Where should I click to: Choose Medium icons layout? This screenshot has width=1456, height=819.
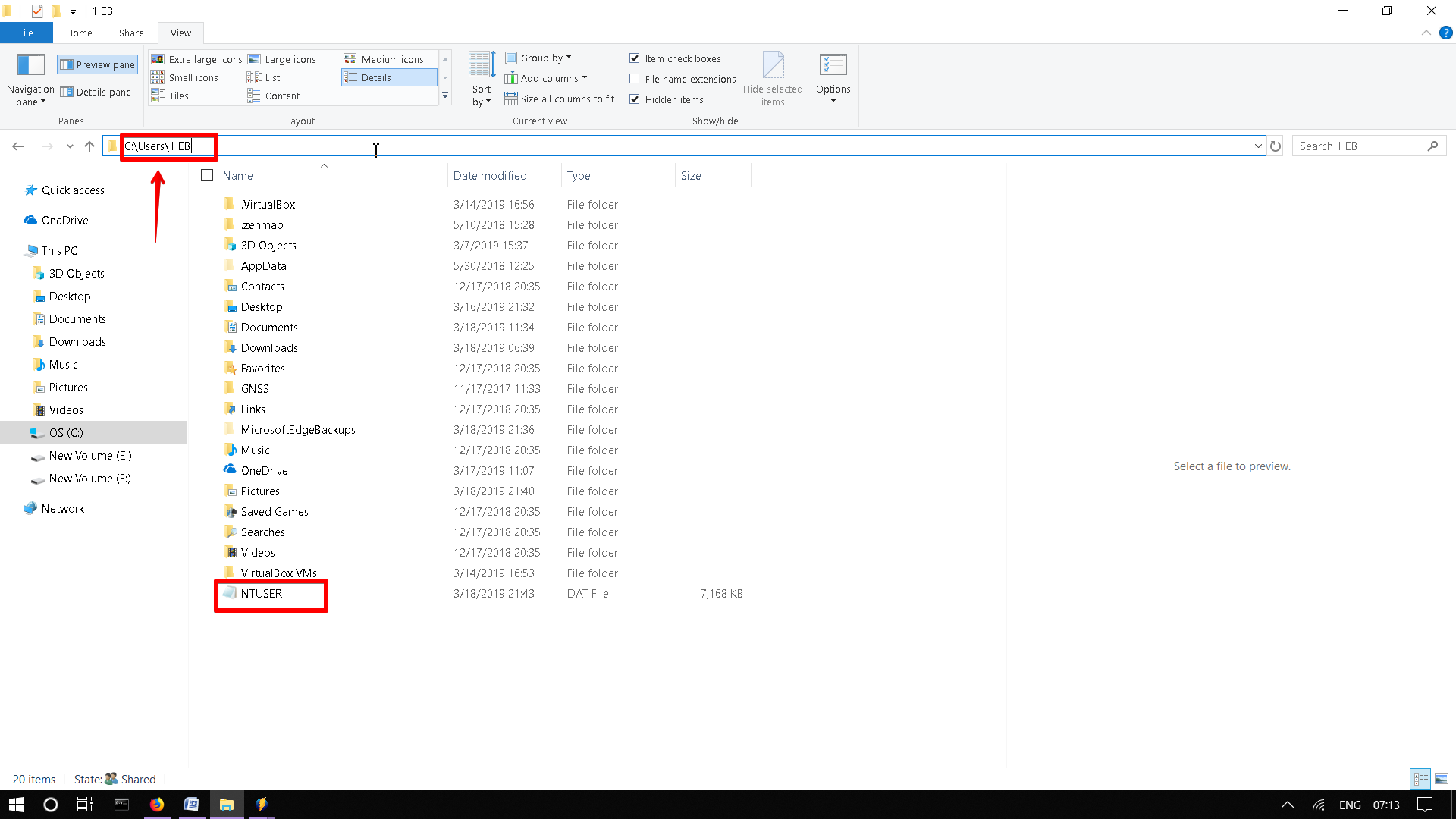(x=384, y=59)
